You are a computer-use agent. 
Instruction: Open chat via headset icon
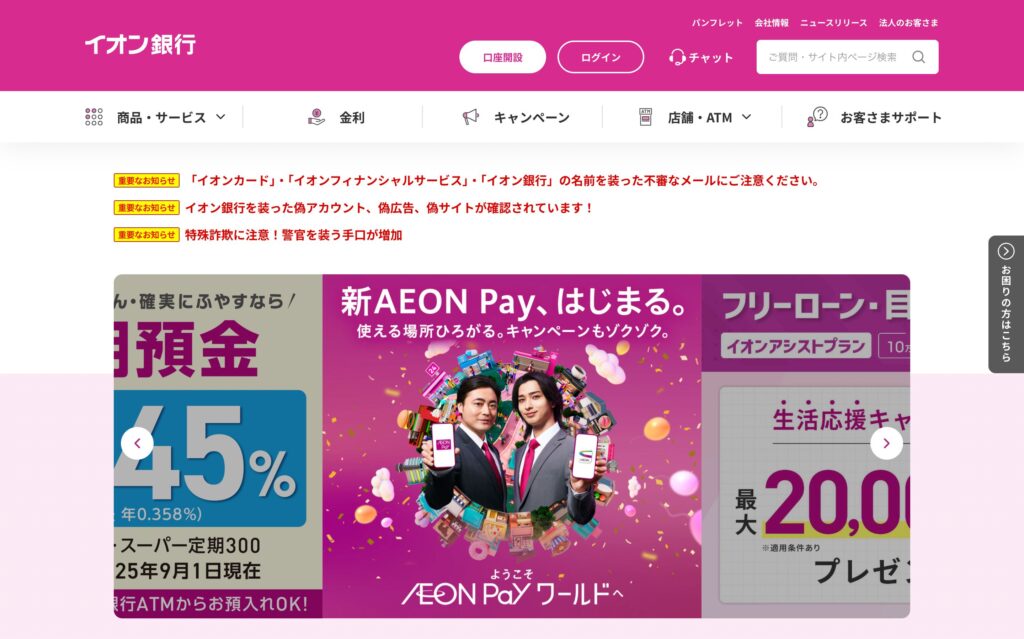click(x=677, y=57)
